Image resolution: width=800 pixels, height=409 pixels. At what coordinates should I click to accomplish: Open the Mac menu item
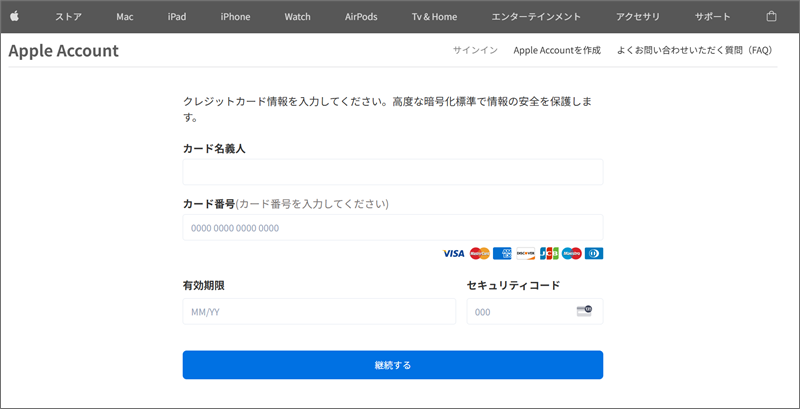[x=124, y=17]
